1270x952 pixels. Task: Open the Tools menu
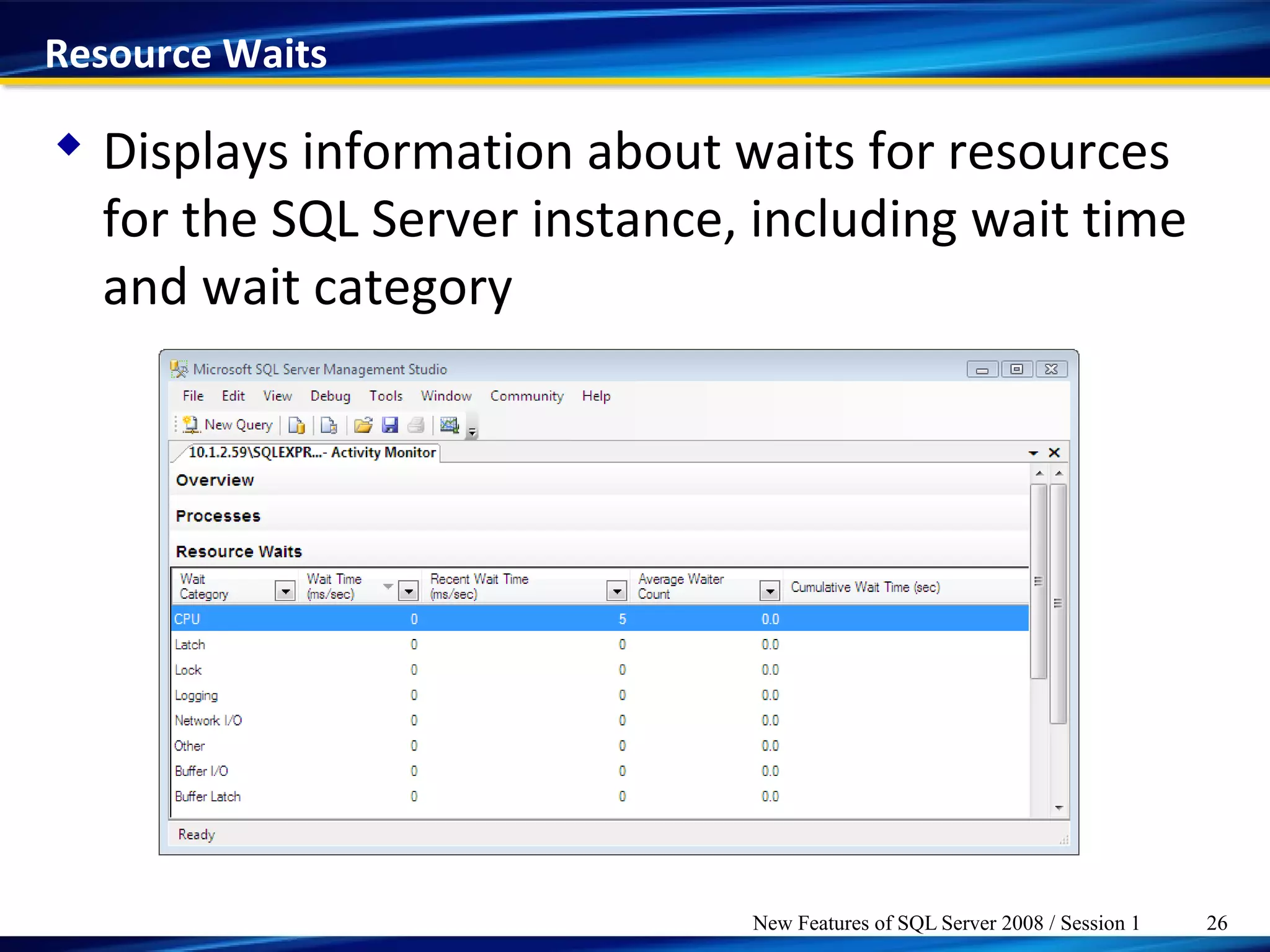[x=386, y=396]
